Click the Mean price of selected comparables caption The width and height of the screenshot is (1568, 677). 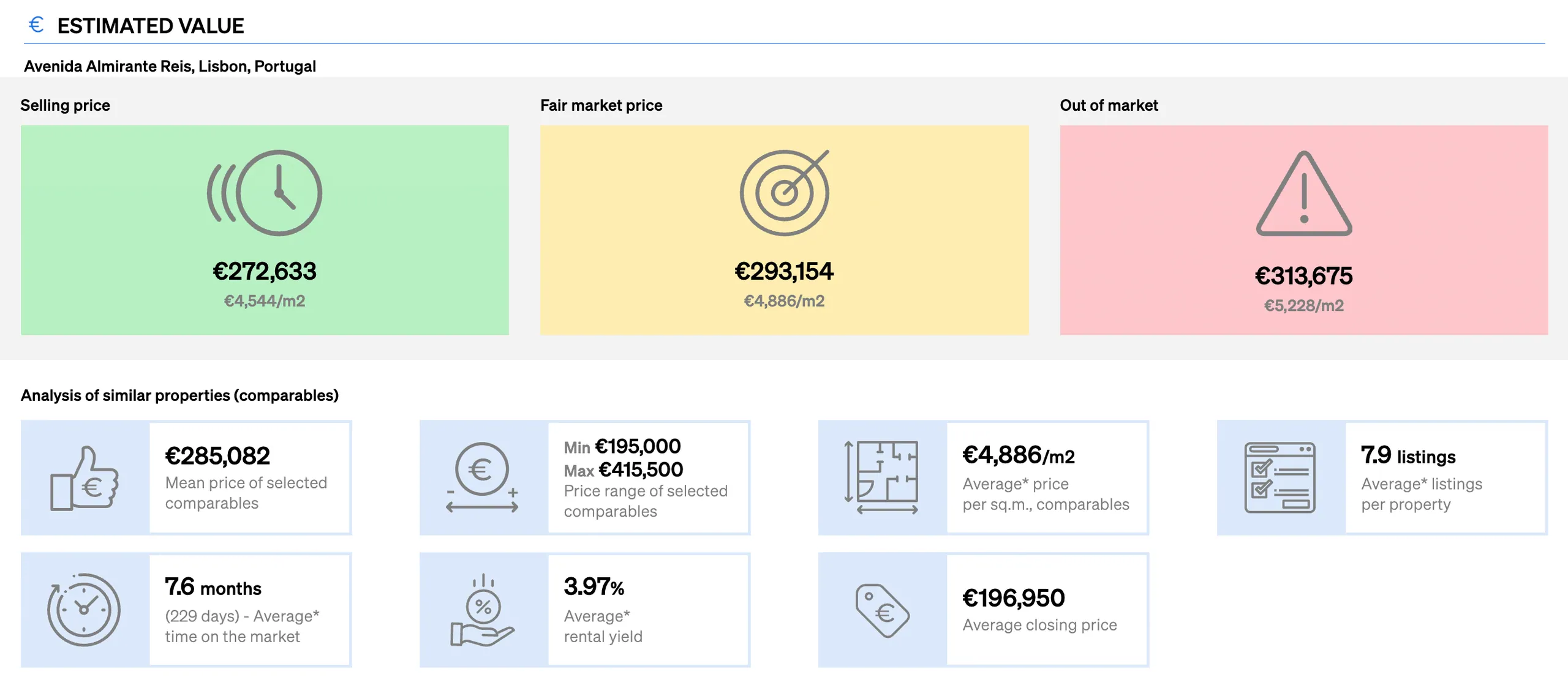tap(246, 493)
